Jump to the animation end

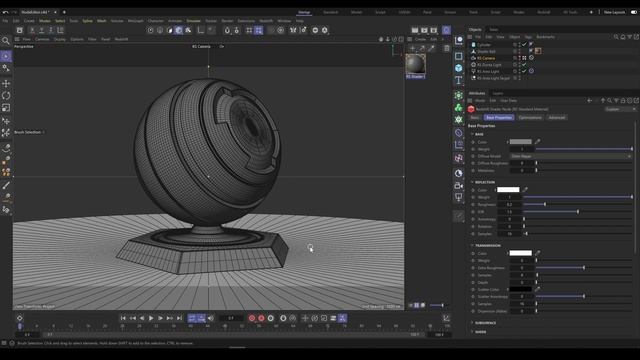coord(179,318)
